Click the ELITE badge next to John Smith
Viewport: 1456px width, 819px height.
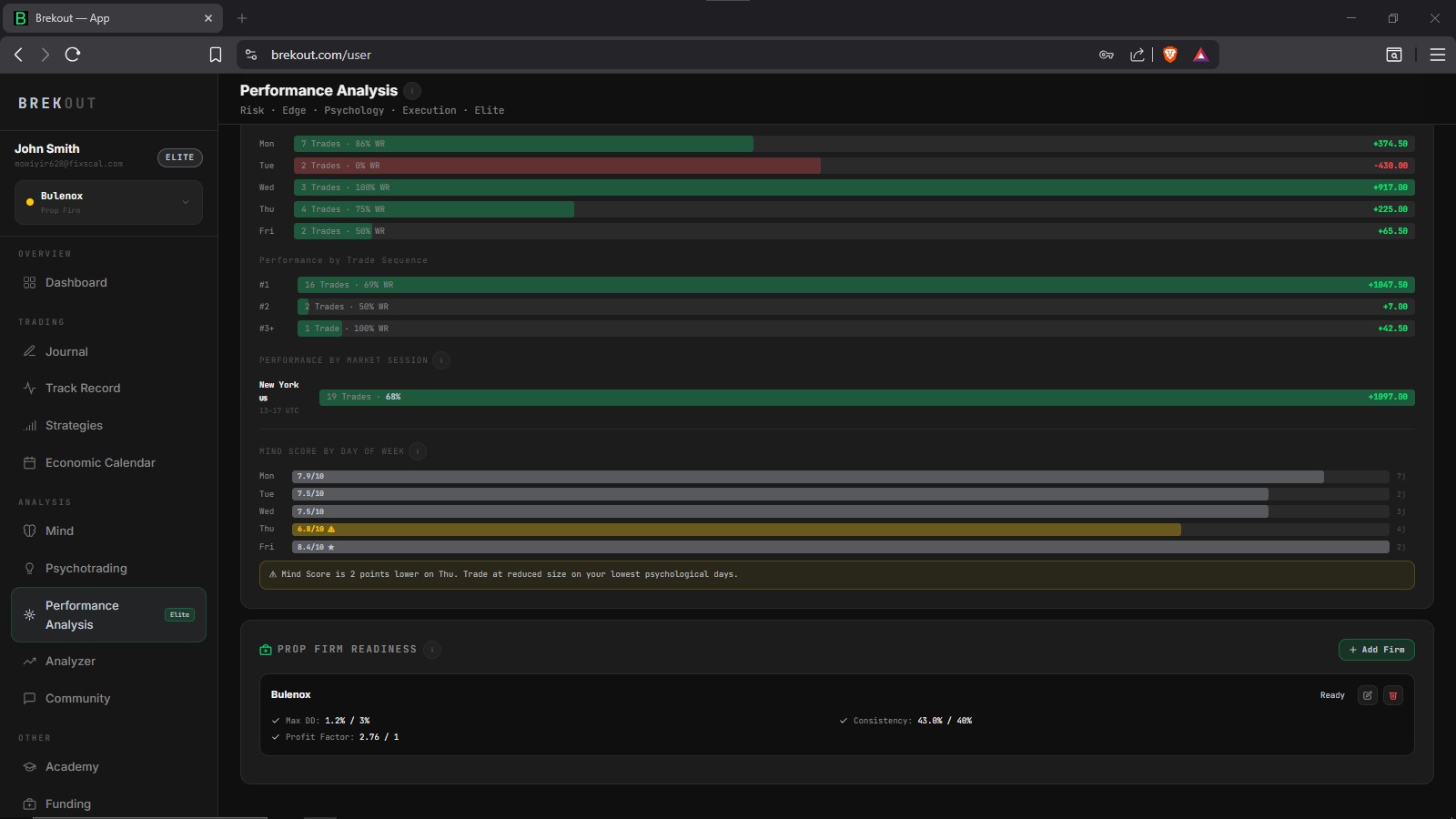pos(179,157)
